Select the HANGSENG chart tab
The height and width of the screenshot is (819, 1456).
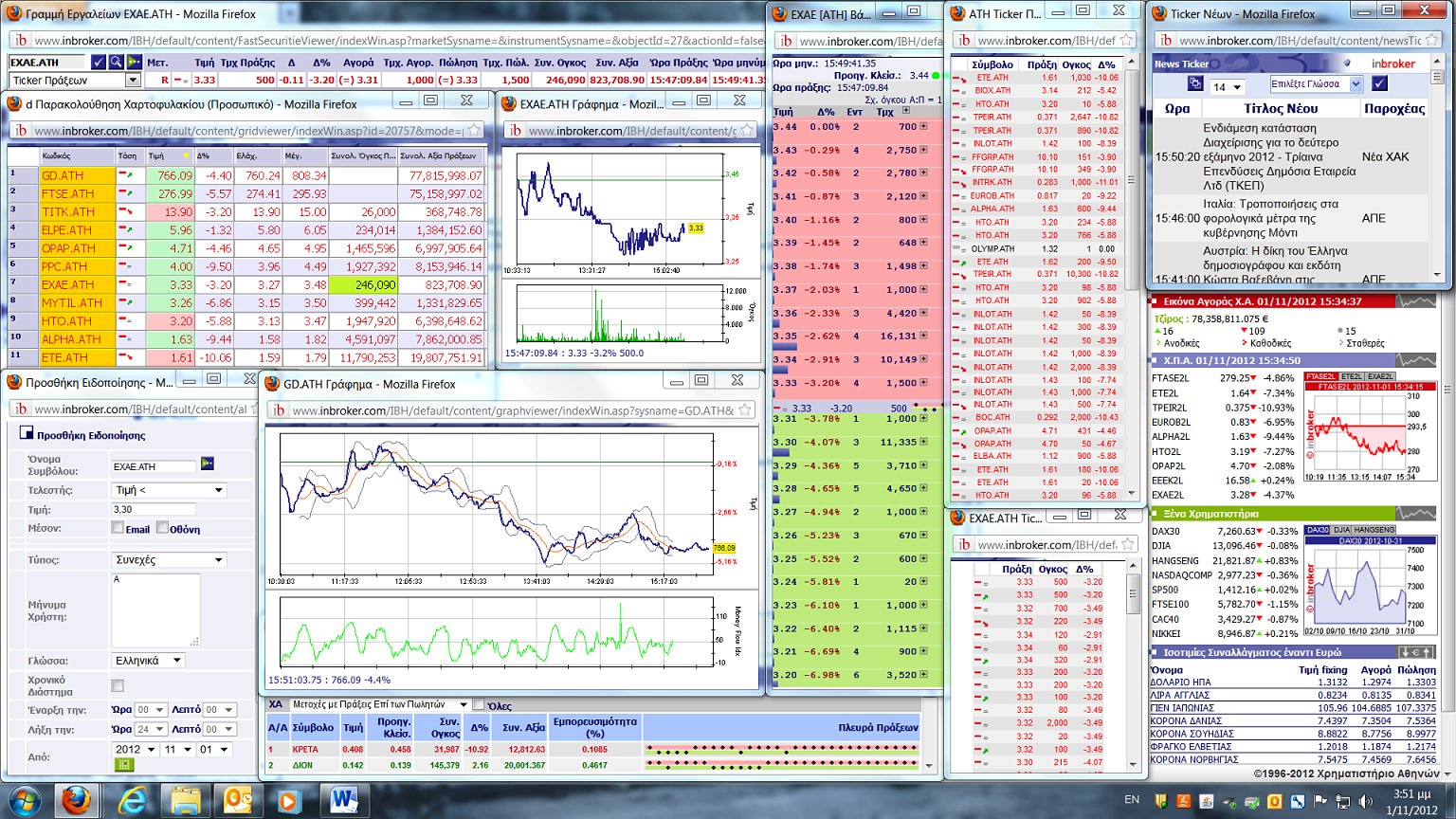click(1374, 530)
